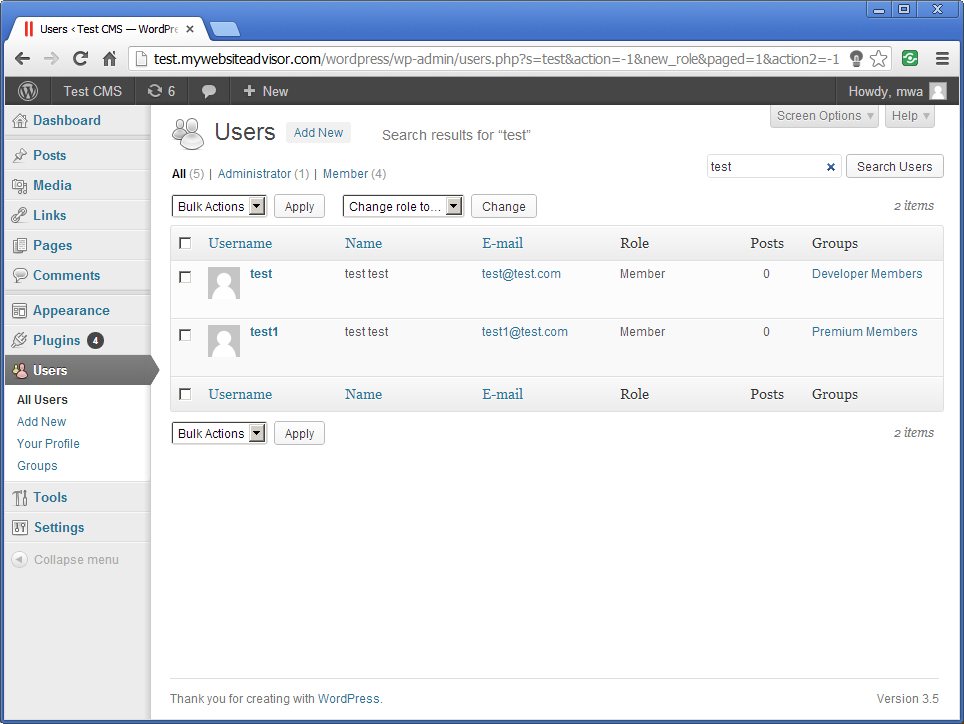Click the Premium Members group link

[864, 332]
